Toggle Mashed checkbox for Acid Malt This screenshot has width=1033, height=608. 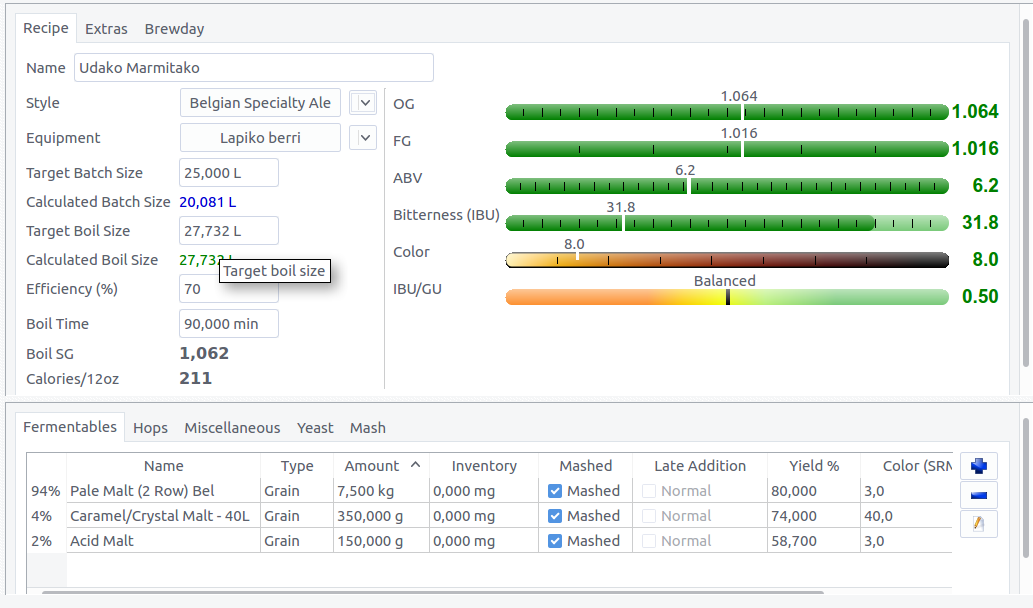click(x=555, y=541)
